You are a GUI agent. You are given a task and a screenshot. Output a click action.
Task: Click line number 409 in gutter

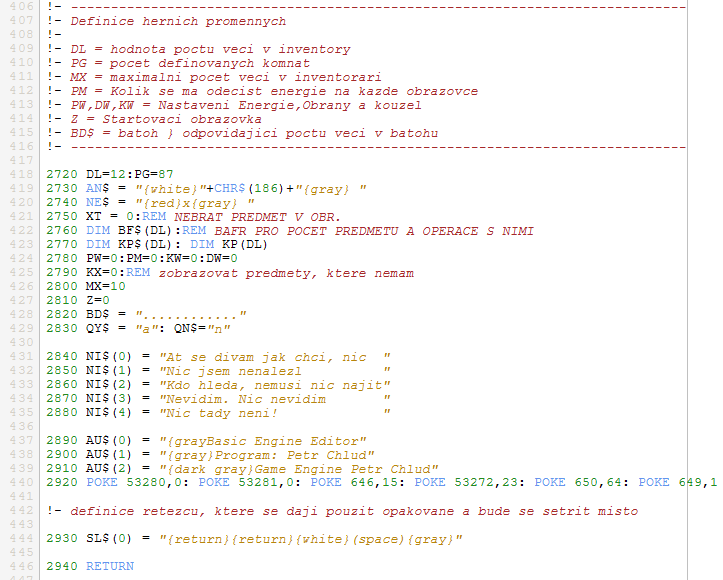22,49
